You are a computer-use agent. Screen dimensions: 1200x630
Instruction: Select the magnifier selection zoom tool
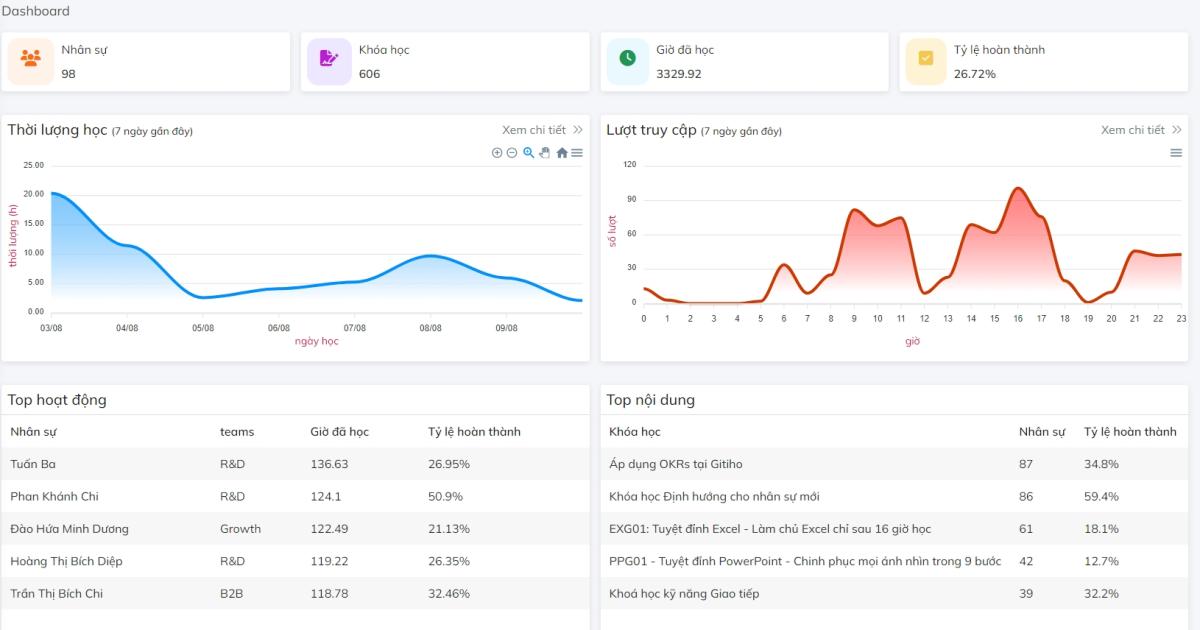529,153
